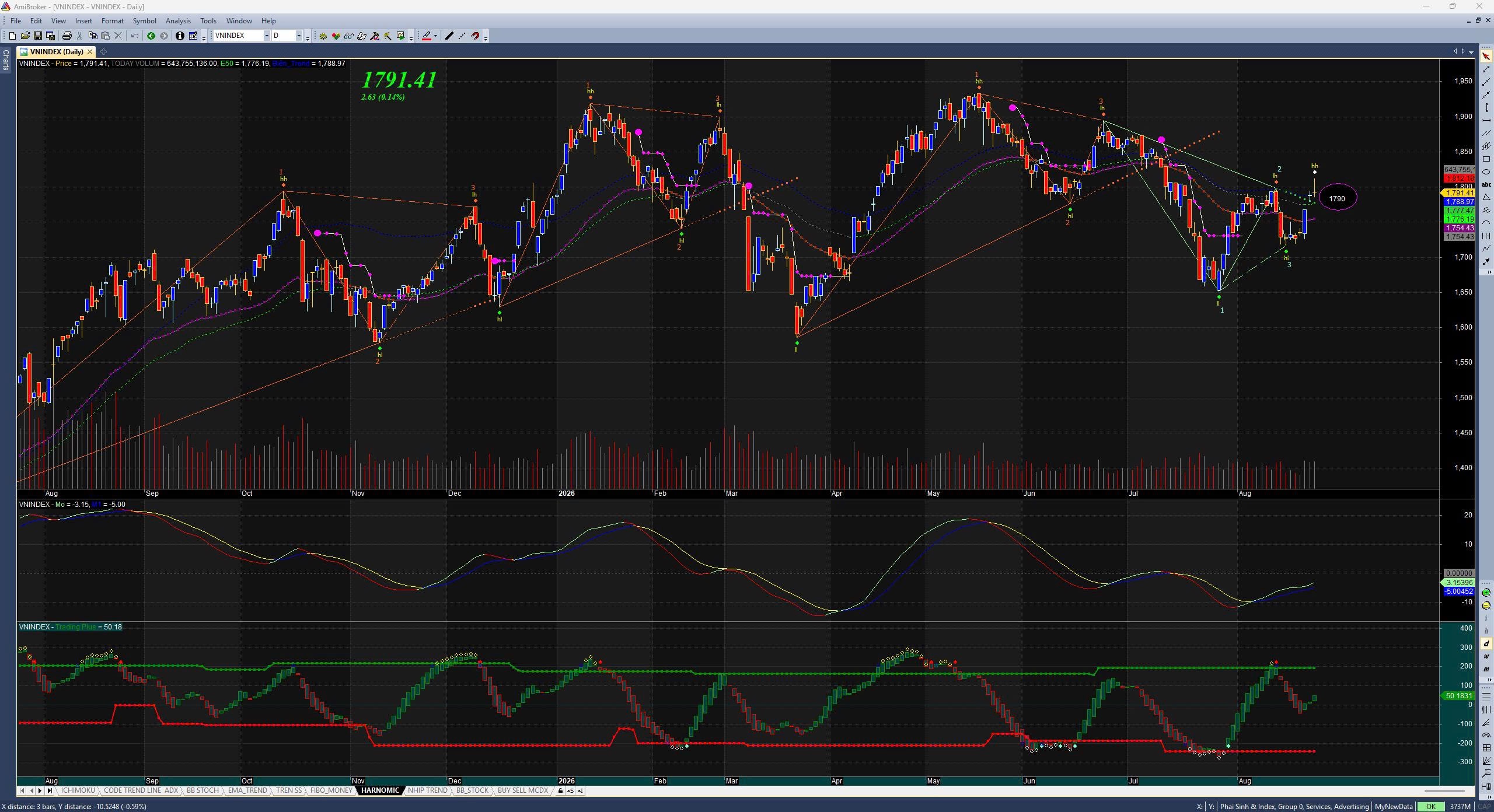Select the Zig-zag line tool
Viewport: 1494px width, 812px height.
[x=1486, y=249]
